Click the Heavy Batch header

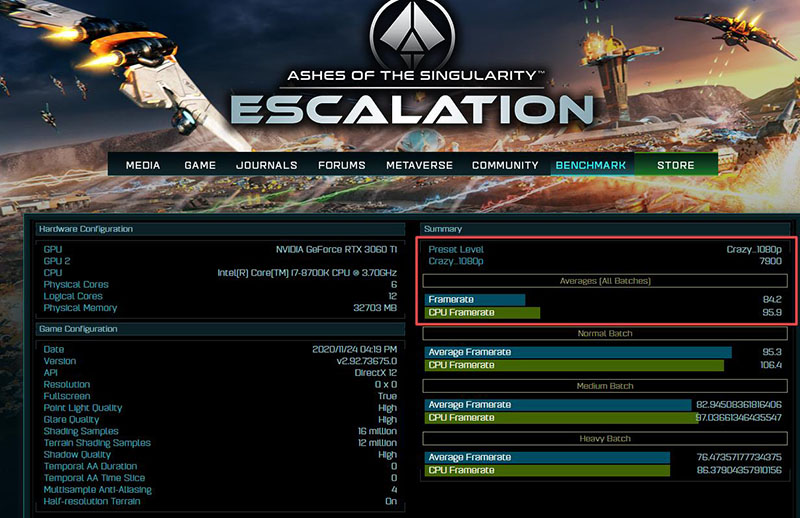605,438
